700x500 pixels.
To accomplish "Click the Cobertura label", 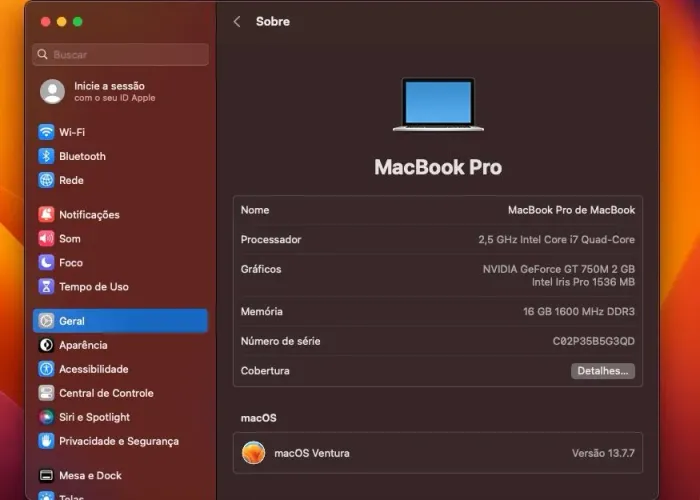I will pos(265,371).
